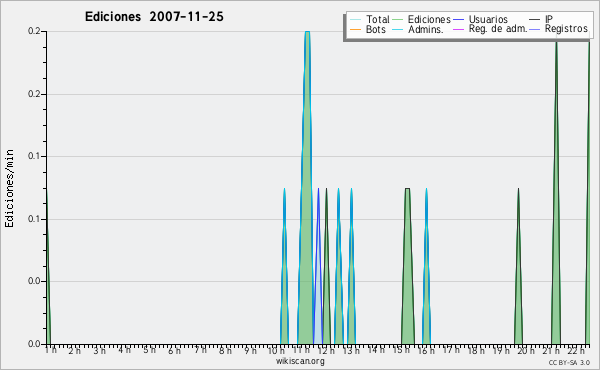Click the '7 h' x-axis label
The width and height of the screenshot is (600, 370).
[x=200, y=350]
